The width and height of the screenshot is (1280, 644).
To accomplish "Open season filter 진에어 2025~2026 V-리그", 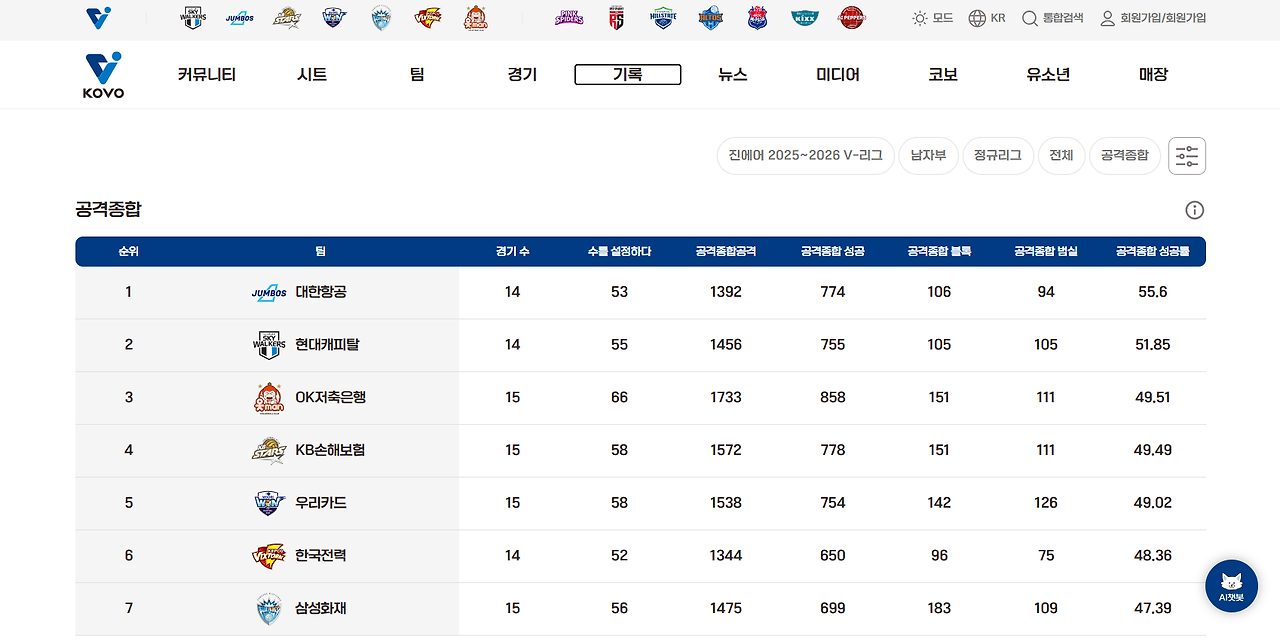I will (x=805, y=156).
